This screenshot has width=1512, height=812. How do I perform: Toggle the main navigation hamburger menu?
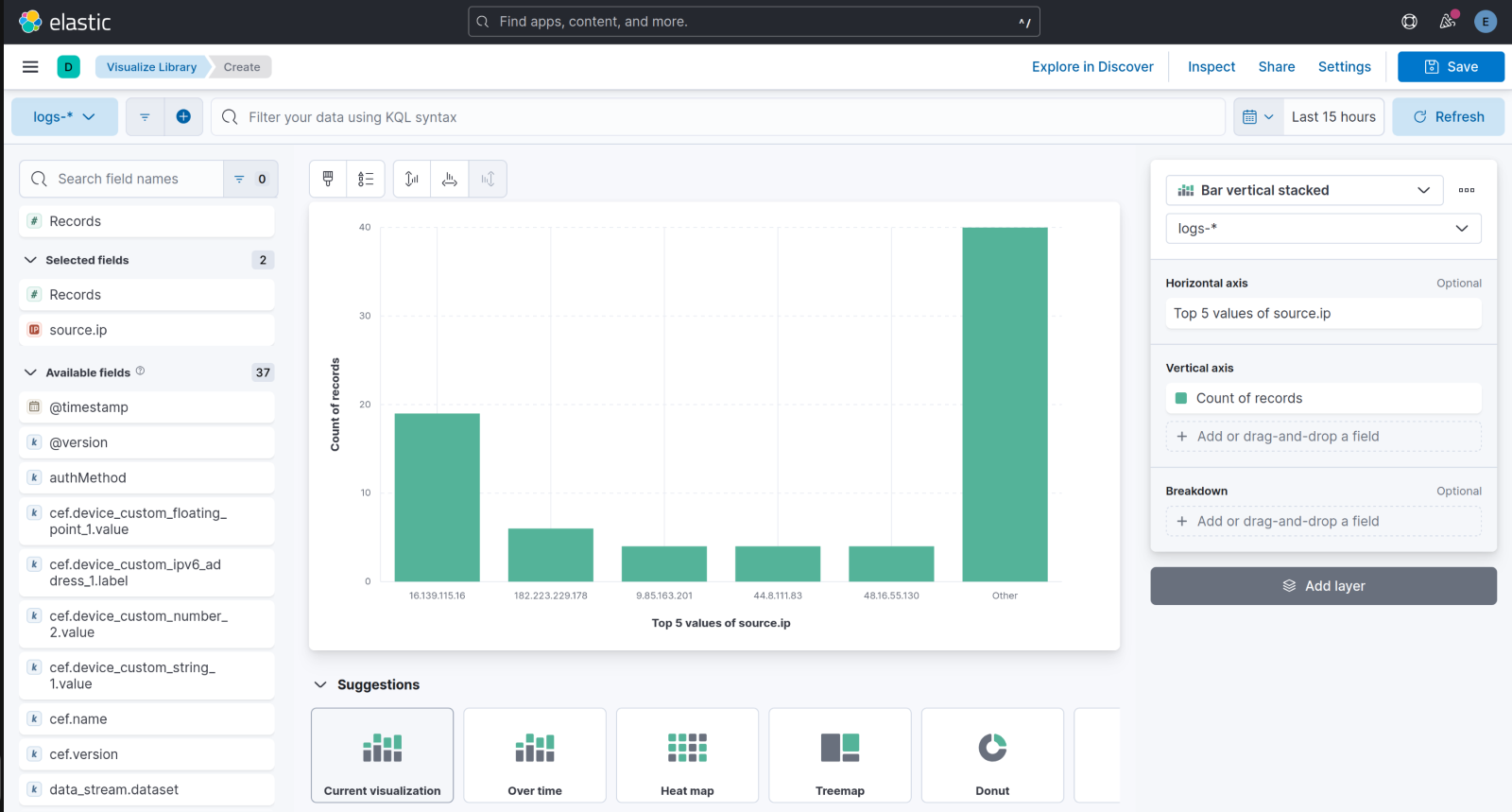point(30,67)
